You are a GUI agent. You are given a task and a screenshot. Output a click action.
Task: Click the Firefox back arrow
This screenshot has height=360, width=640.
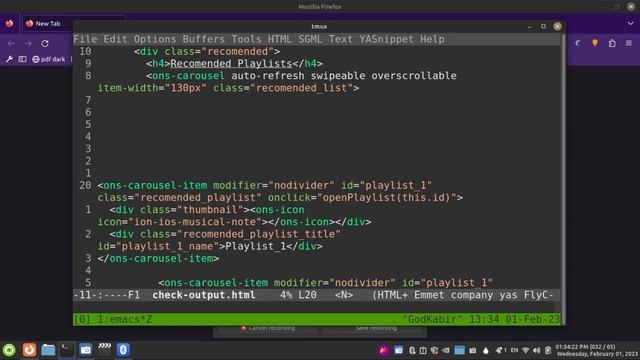click(11, 43)
